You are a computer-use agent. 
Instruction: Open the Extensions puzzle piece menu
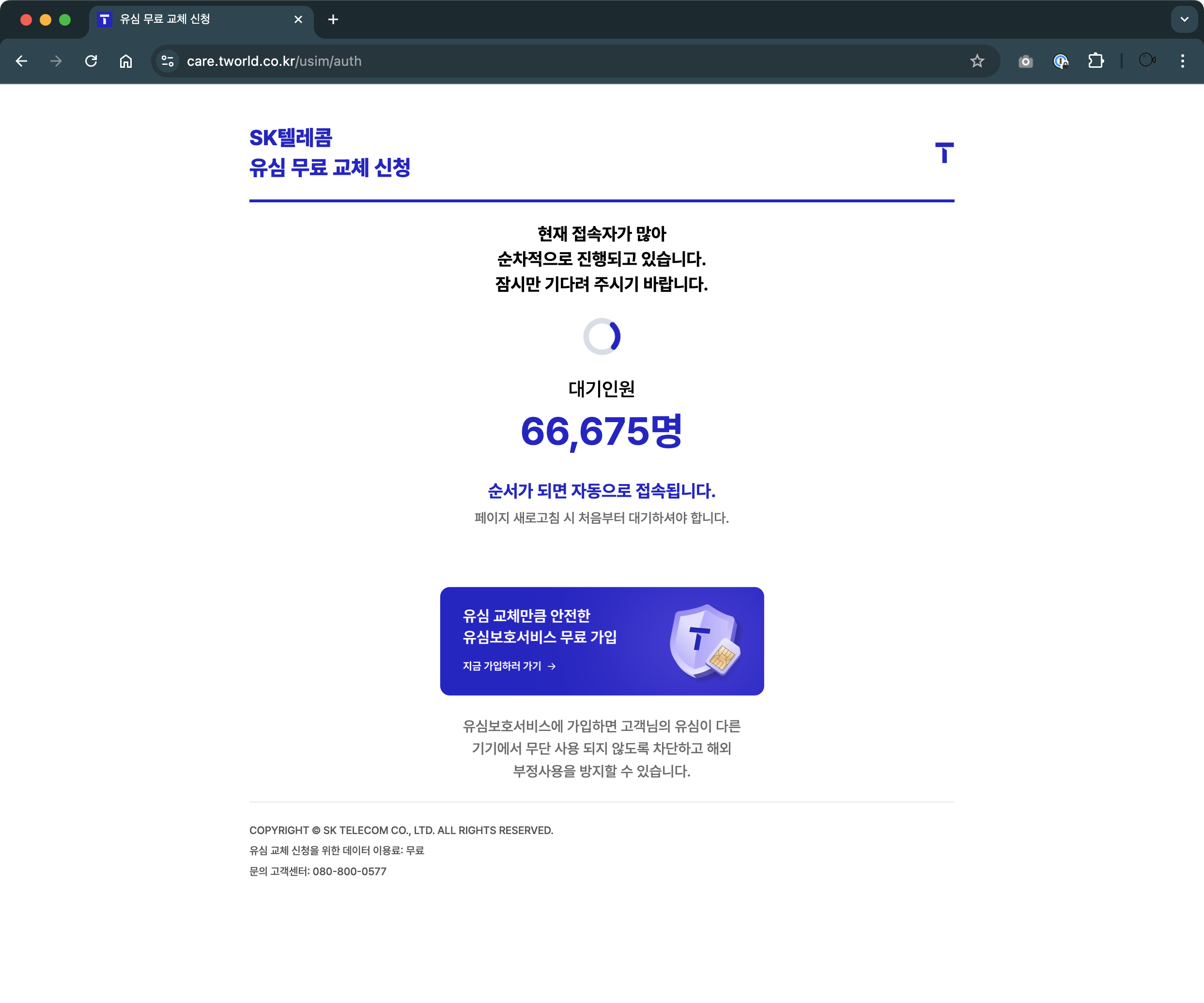click(1096, 61)
